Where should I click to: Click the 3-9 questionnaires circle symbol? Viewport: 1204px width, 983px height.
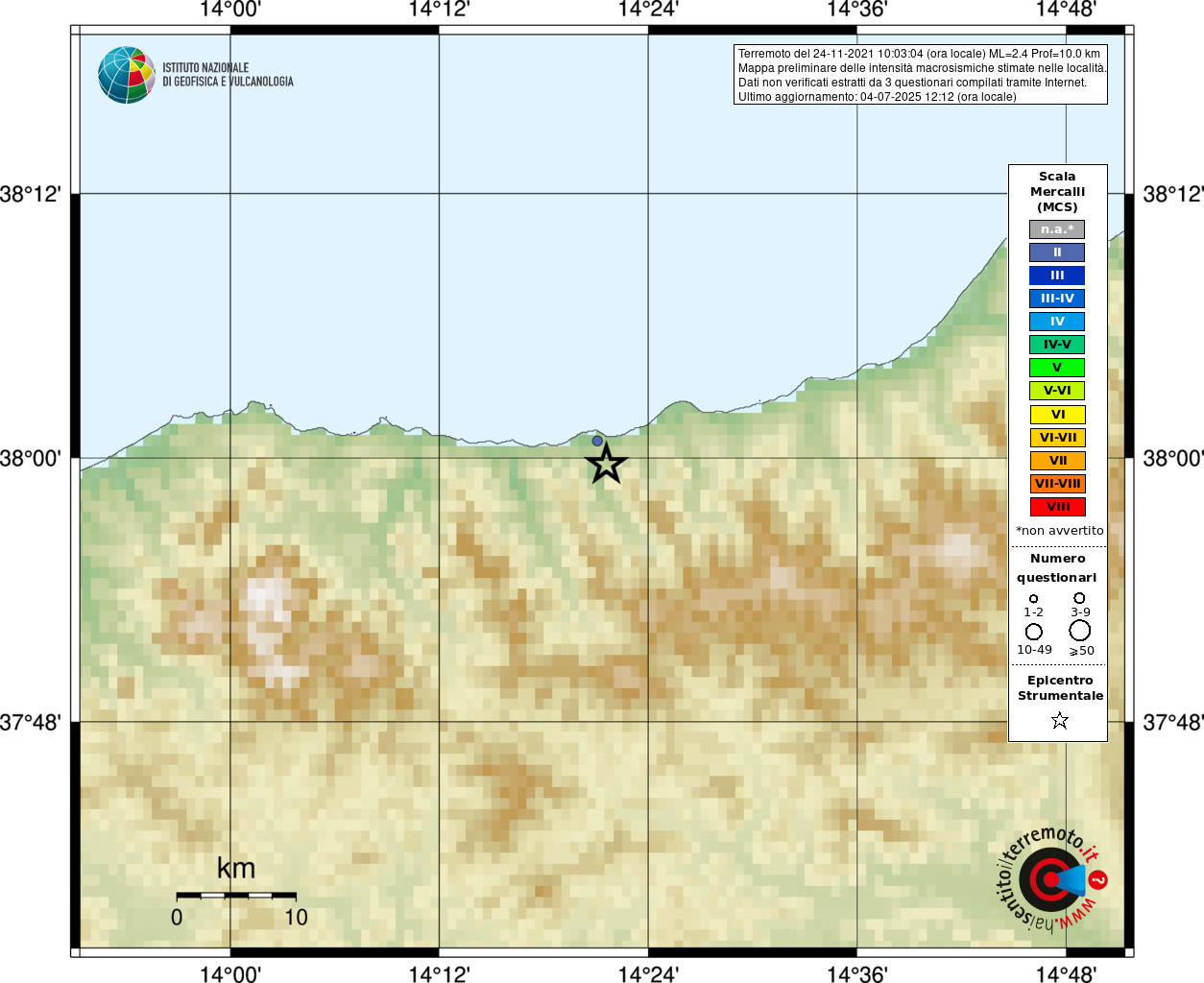[x=1080, y=597]
